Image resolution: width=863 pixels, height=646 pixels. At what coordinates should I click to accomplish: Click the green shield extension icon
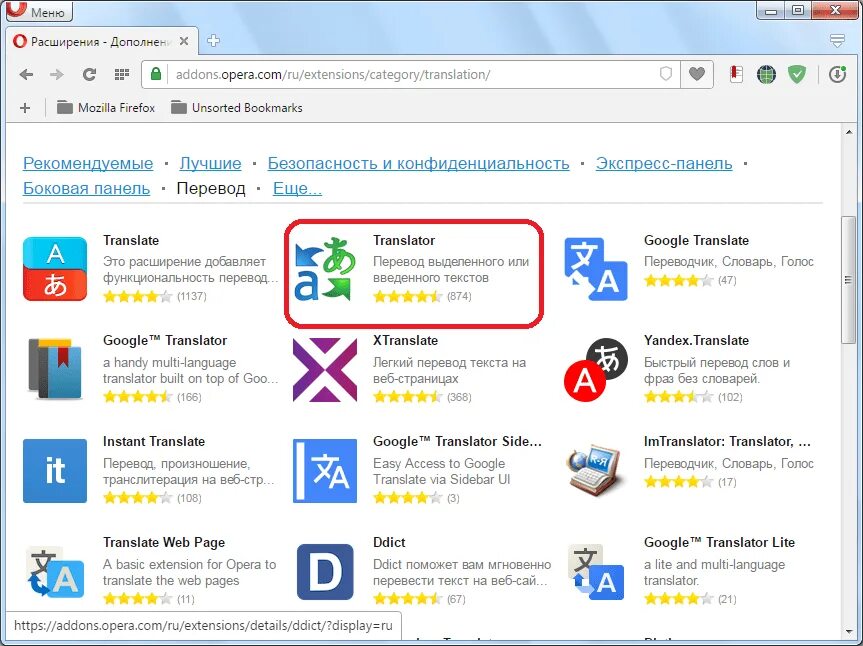(796, 74)
